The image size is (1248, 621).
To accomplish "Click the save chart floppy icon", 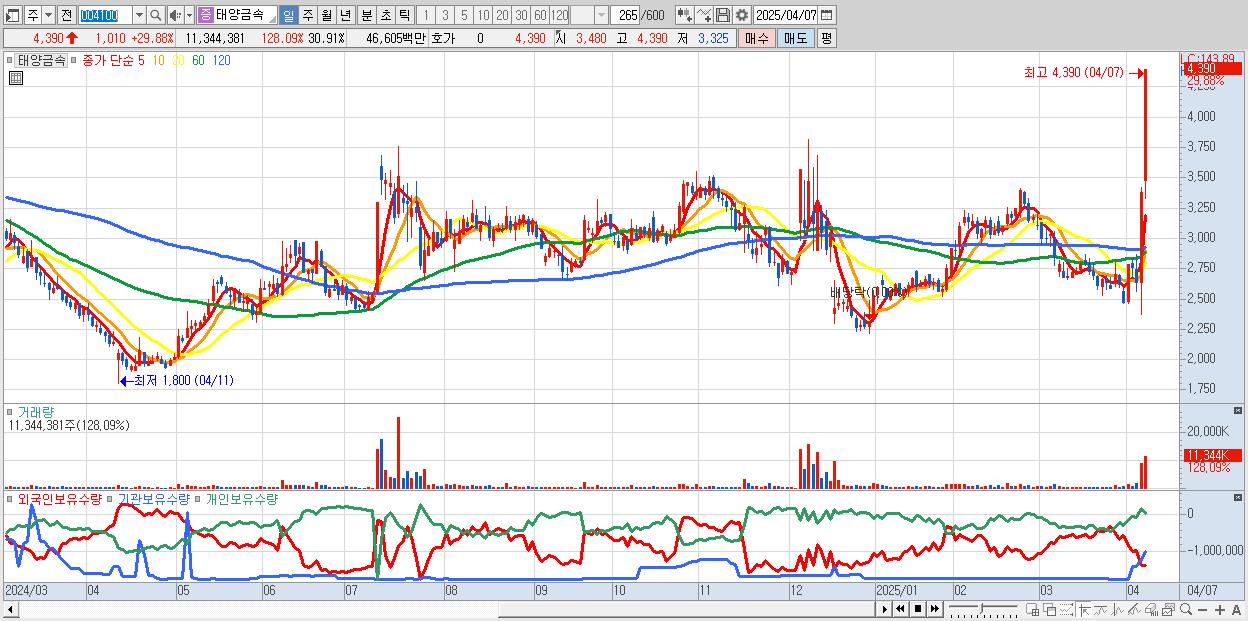I will pyautogui.click(x=723, y=15).
